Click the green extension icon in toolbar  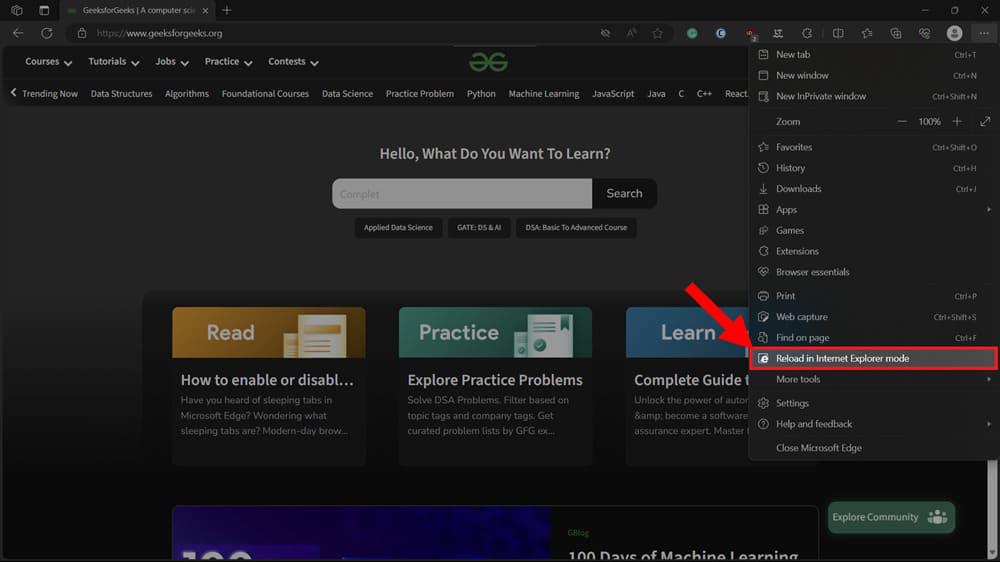tap(692, 33)
